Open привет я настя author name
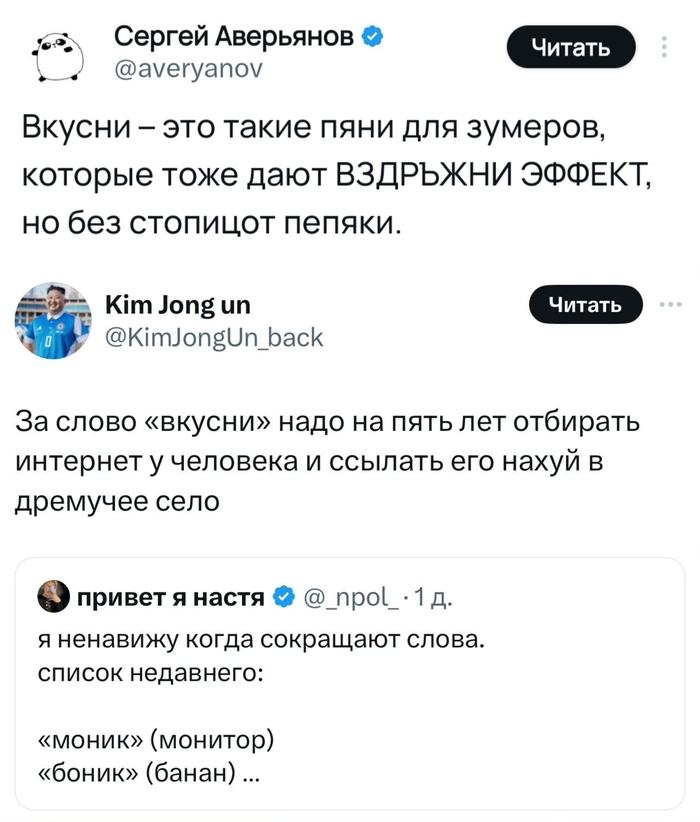Image resolution: width=700 pixels, height=822 pixels. tap(170, 598)
